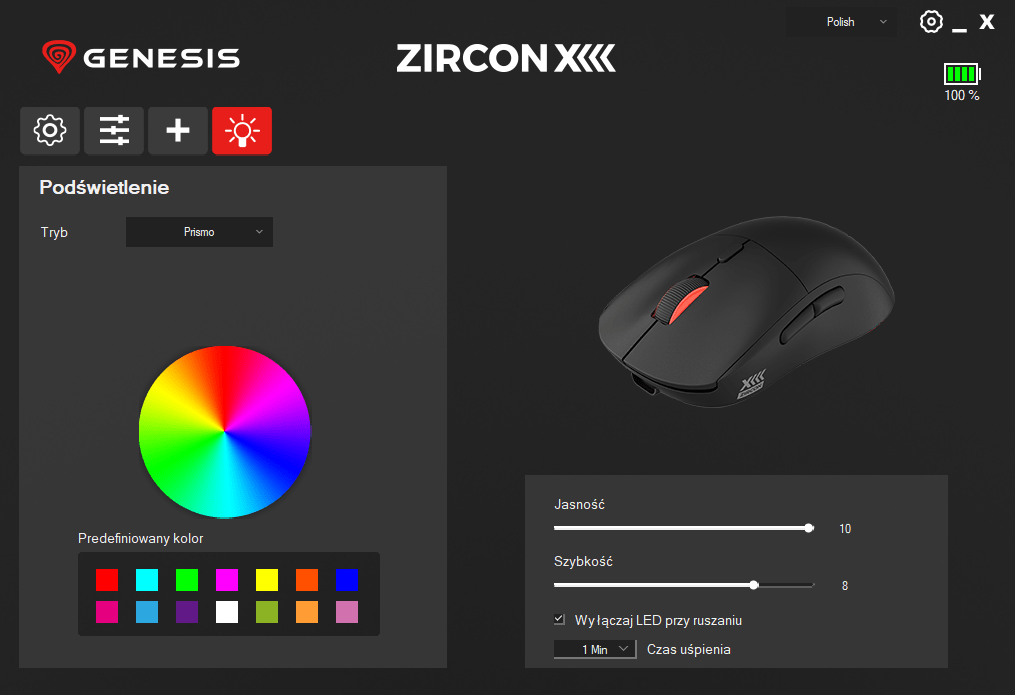Select the white predefined color swatch

click(x=227, y=612)
